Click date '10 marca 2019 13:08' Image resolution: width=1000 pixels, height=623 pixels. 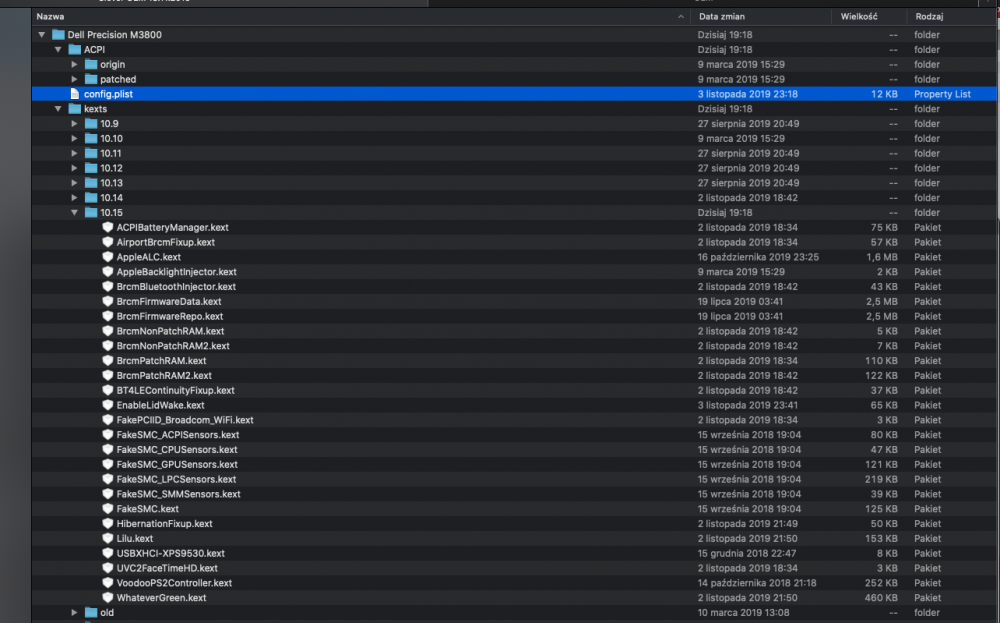[743, 613]
